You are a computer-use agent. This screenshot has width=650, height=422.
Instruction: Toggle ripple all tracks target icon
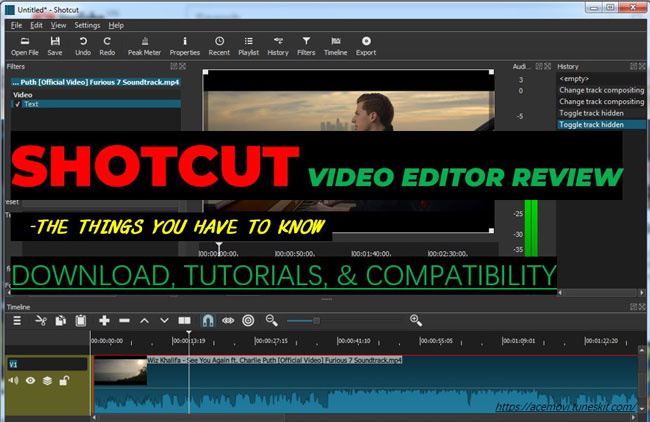pyautogui.click(x=248, y=320)
